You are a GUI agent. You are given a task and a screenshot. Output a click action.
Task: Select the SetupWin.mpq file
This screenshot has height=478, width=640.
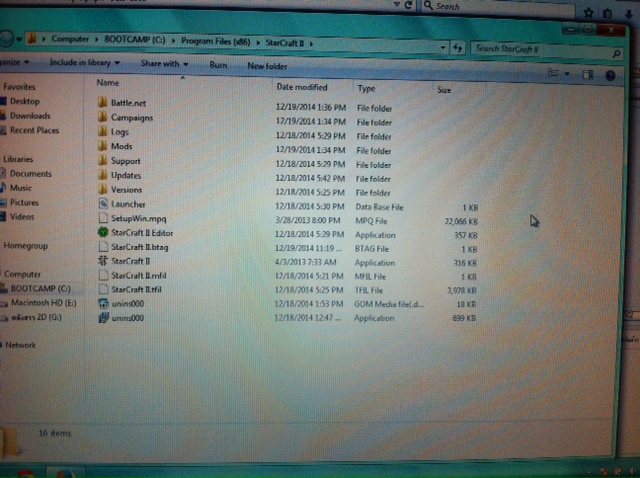(x=135, y=218)
